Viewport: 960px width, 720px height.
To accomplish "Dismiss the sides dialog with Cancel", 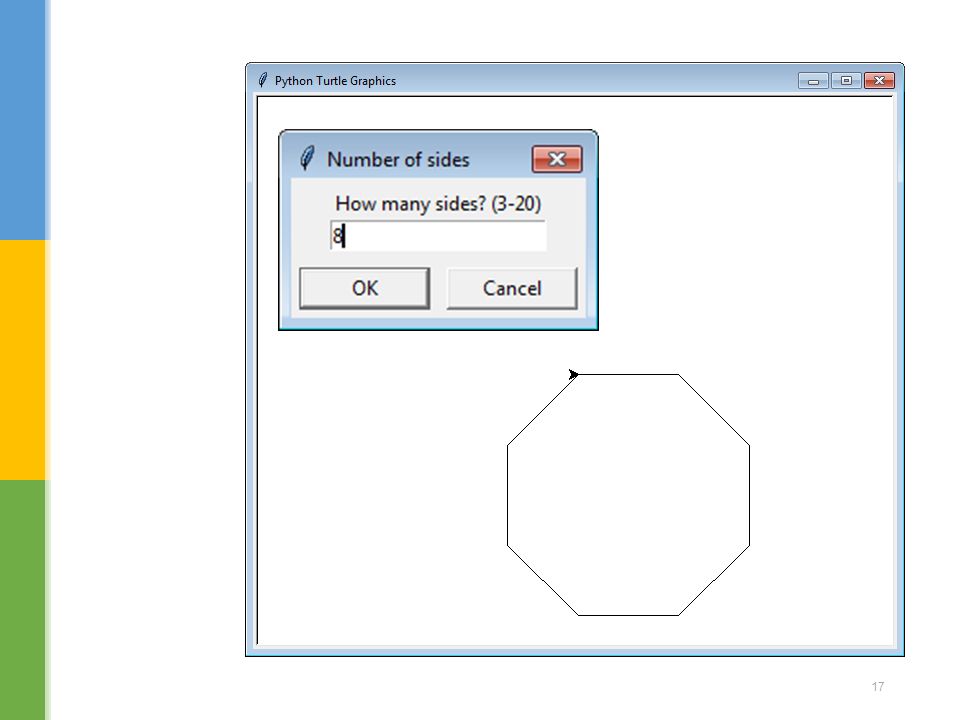I will tap(512, 288).
